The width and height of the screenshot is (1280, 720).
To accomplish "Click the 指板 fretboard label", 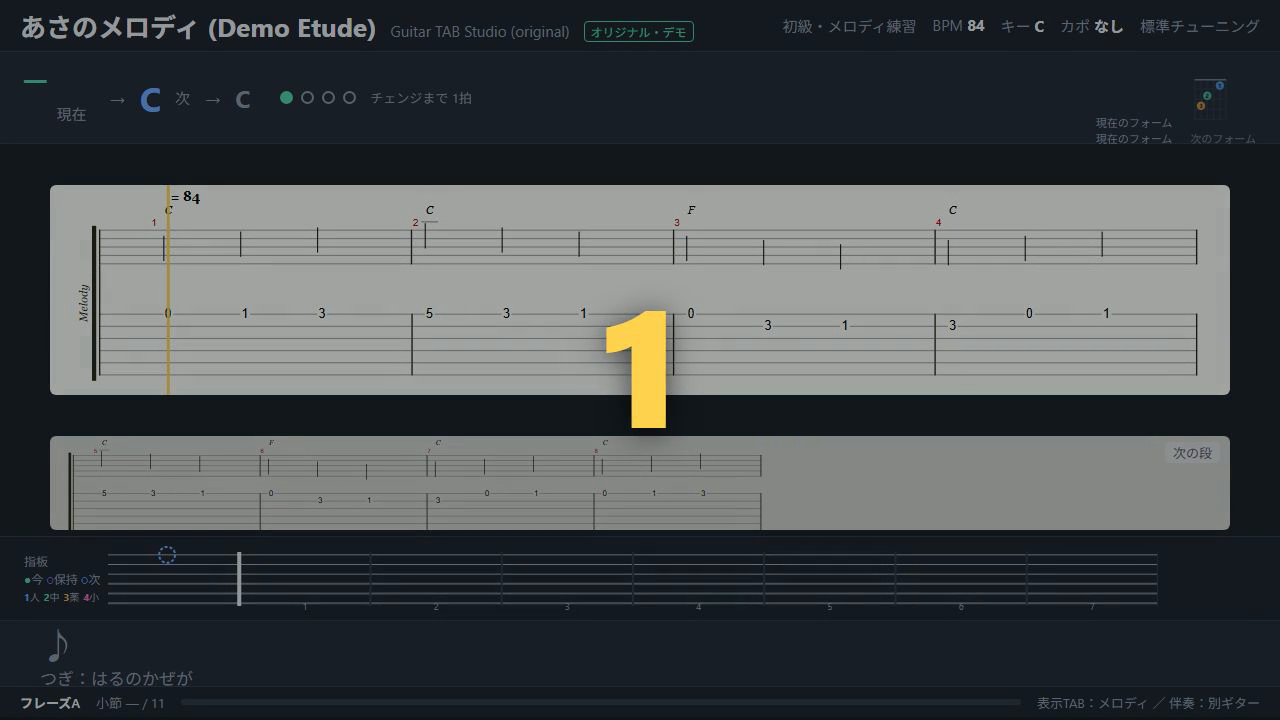I will pos(36,562).
